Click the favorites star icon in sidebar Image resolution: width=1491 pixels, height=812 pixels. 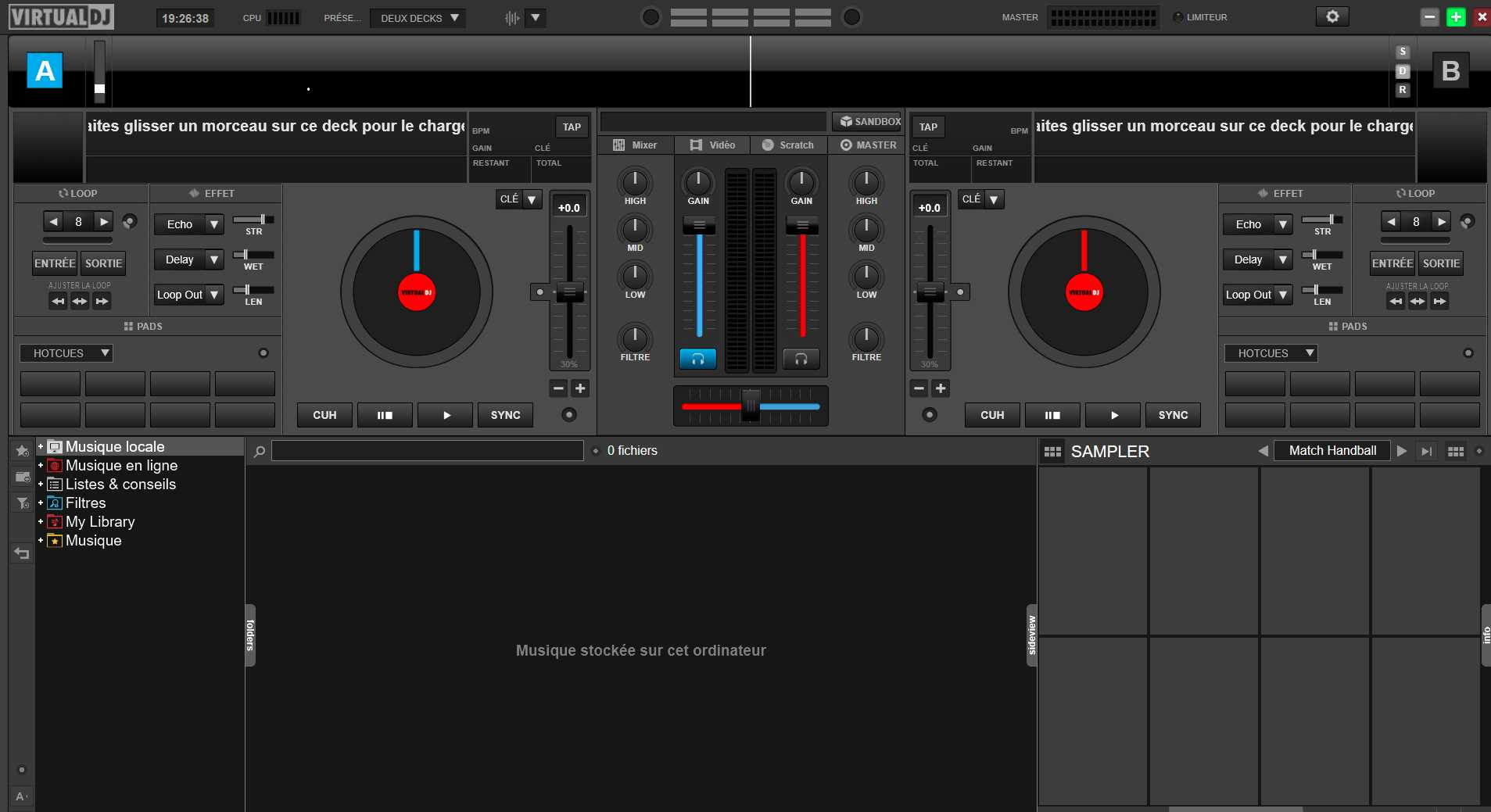point(22,450)
